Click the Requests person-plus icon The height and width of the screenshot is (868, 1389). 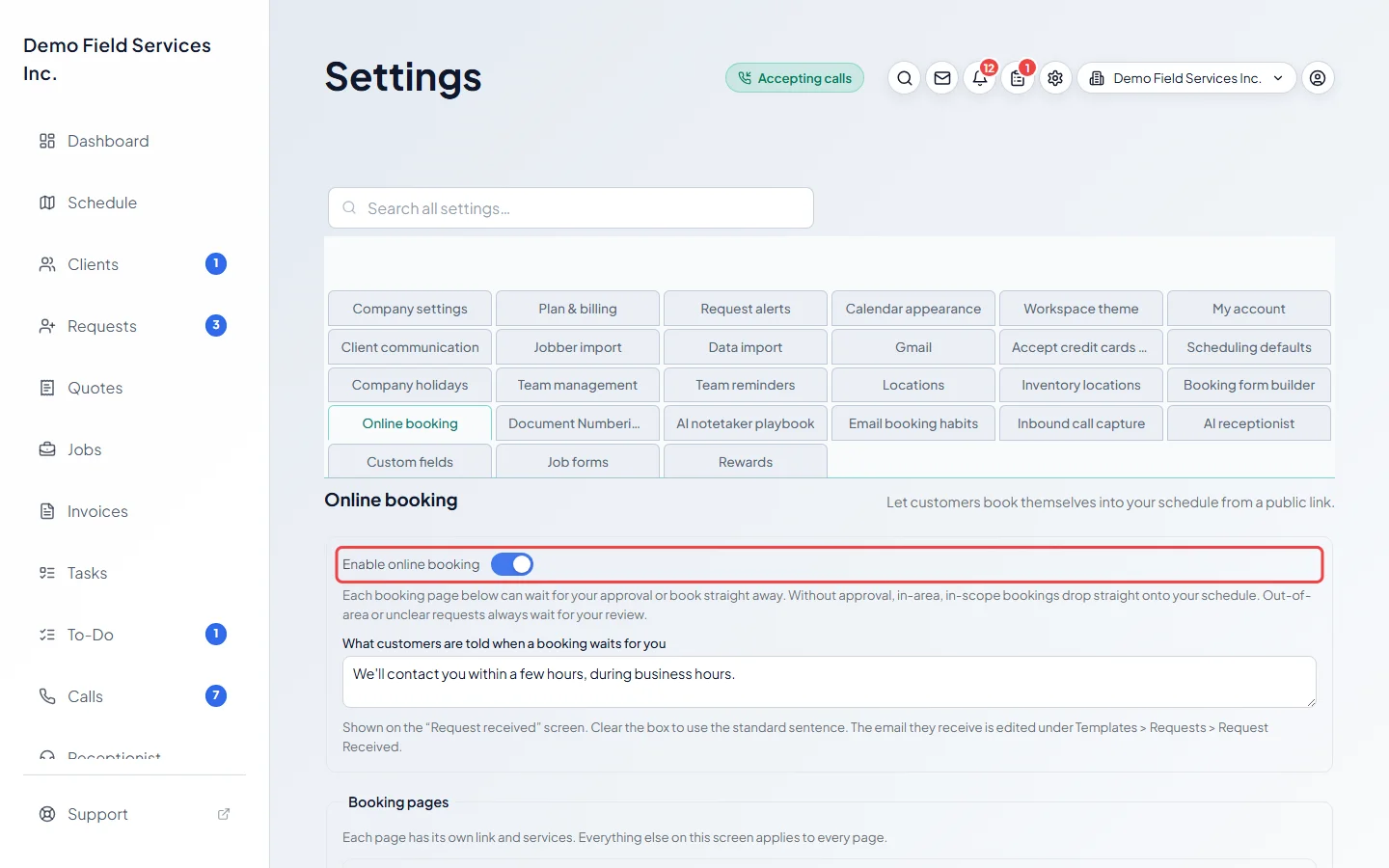(47, 326)
